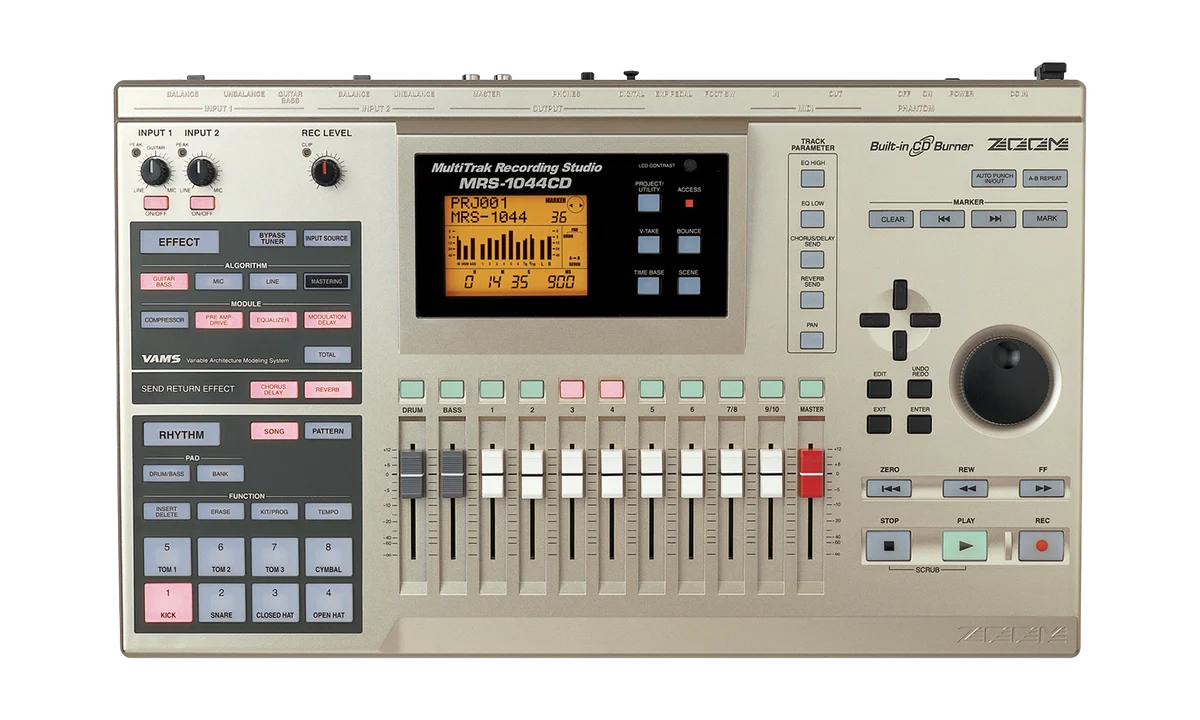
Task: Click the AUTO PUNCH IN/OUT key
Action: tap(994, 179)
